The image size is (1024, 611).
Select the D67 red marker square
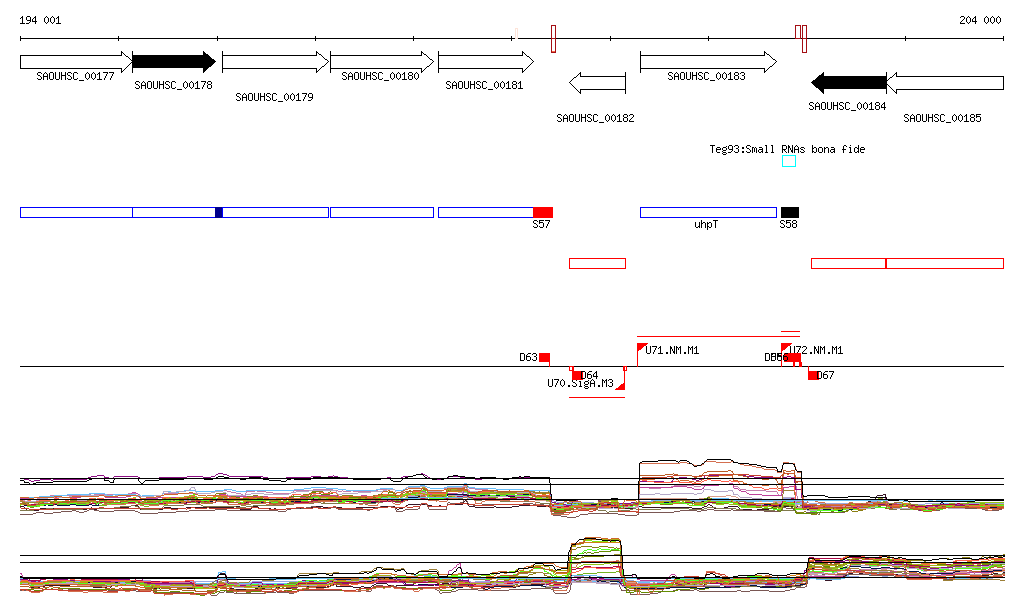[x=813, y=375]
